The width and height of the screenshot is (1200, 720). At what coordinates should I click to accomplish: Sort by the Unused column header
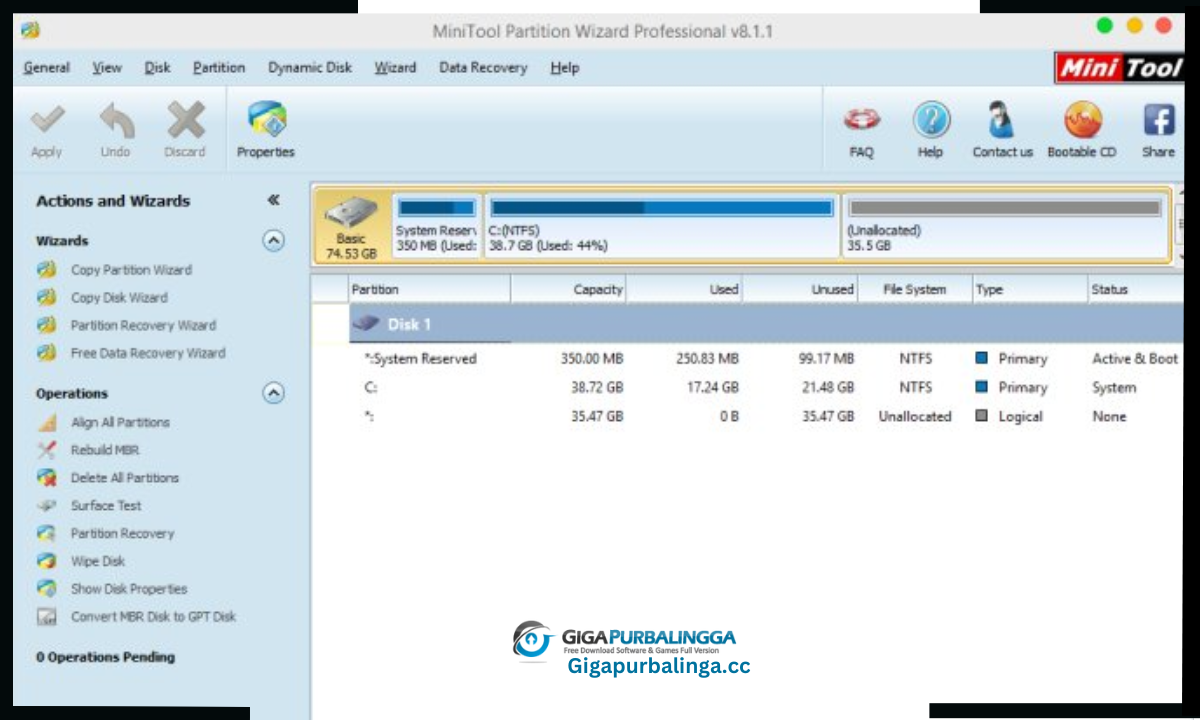(800, 289)
